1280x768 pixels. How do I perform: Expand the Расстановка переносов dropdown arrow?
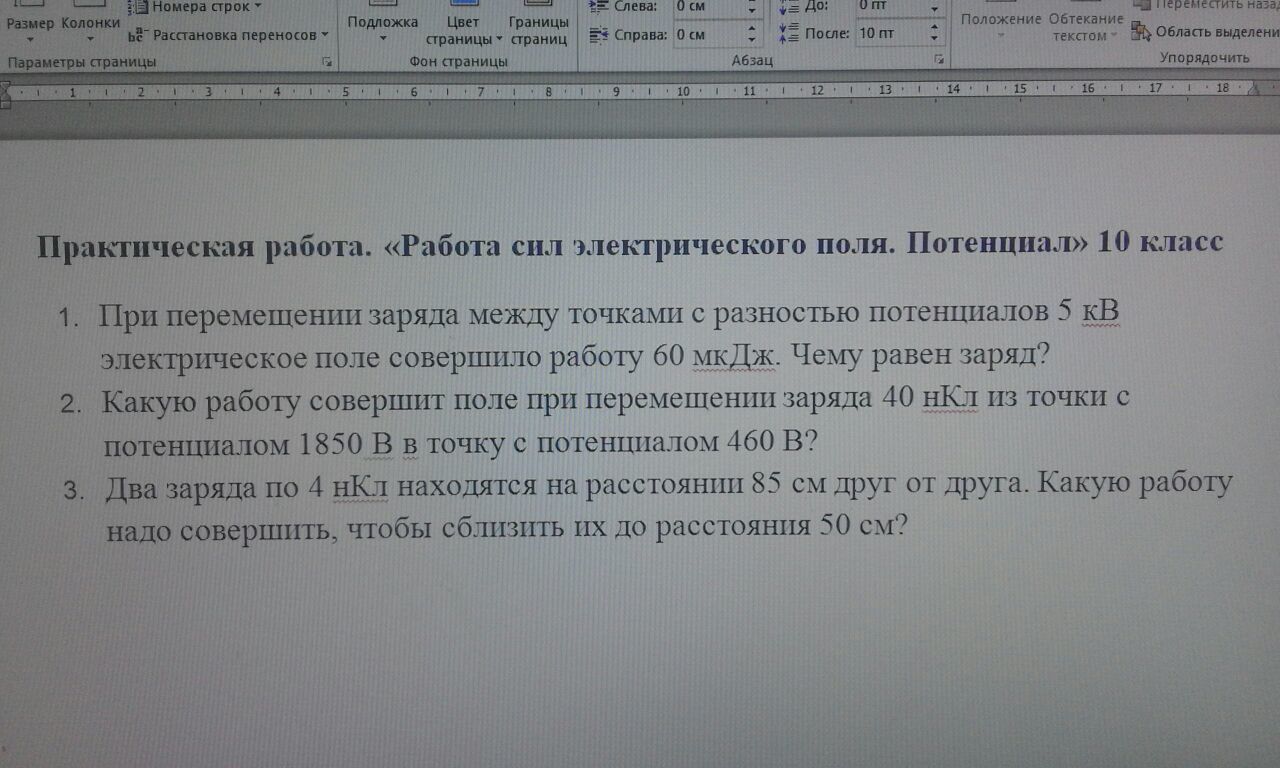325,35
